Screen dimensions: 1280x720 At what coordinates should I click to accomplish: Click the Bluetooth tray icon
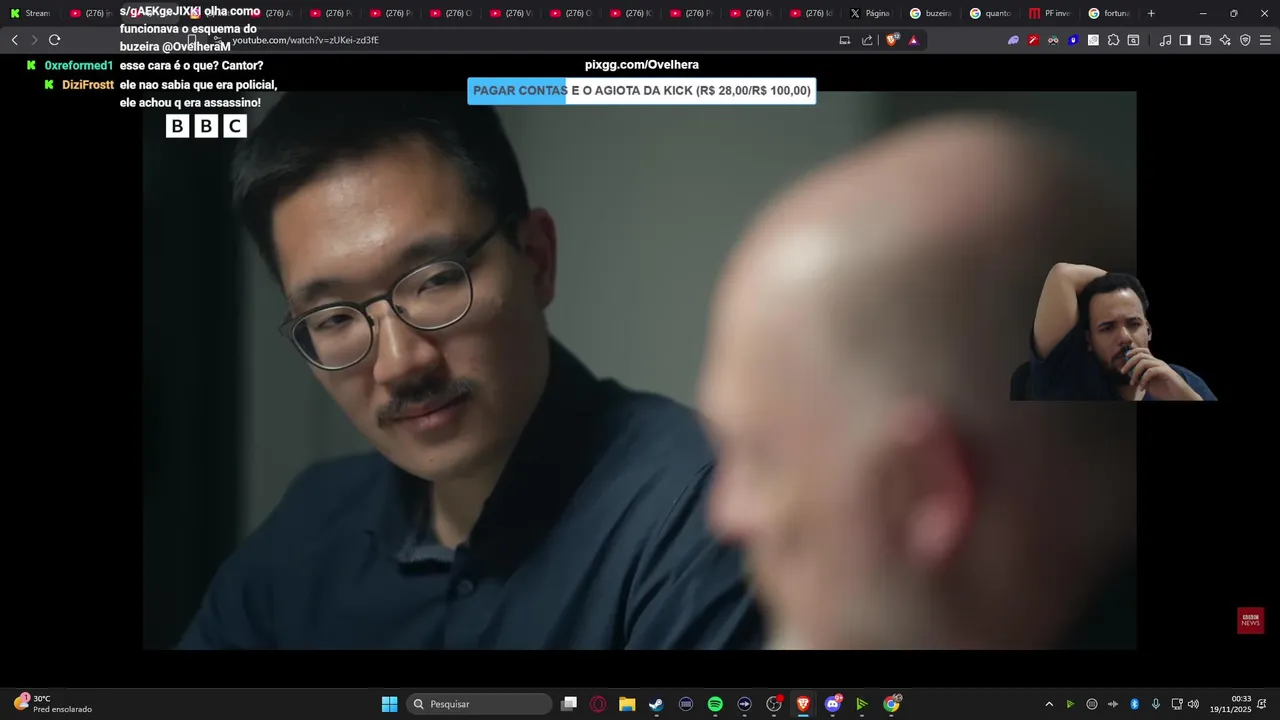1135,704
